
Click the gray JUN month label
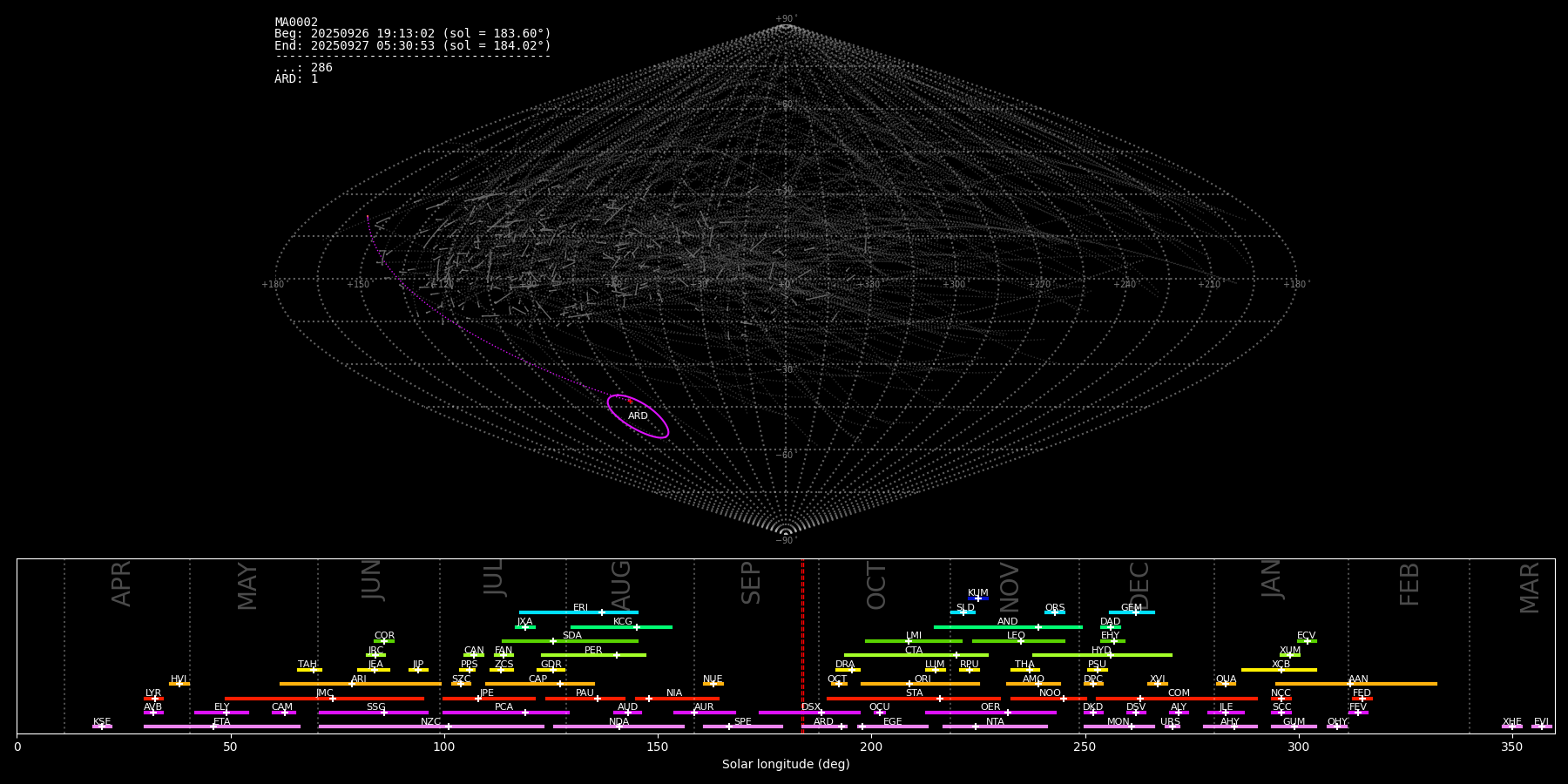(x=372, y=579)
